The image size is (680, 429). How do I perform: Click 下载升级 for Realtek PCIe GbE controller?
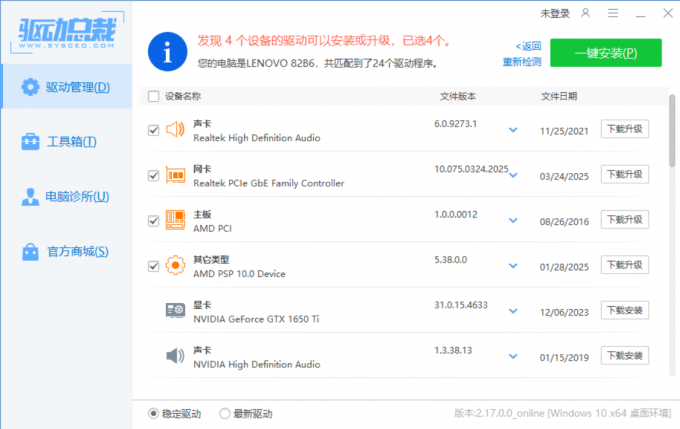(624, 174)
